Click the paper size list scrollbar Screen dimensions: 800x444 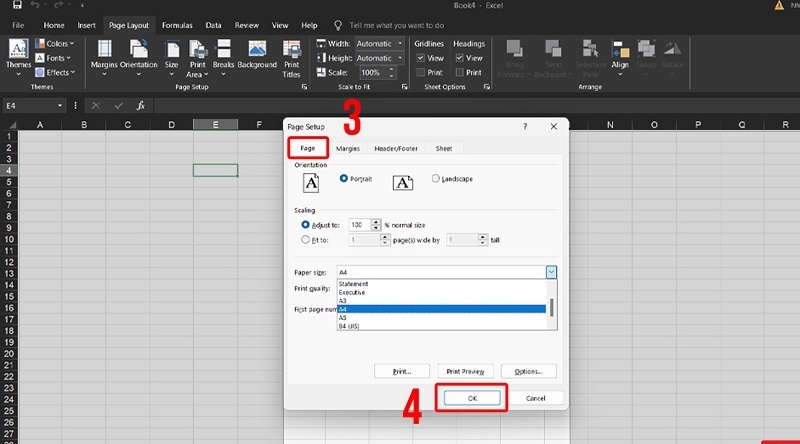click(552, 306)
